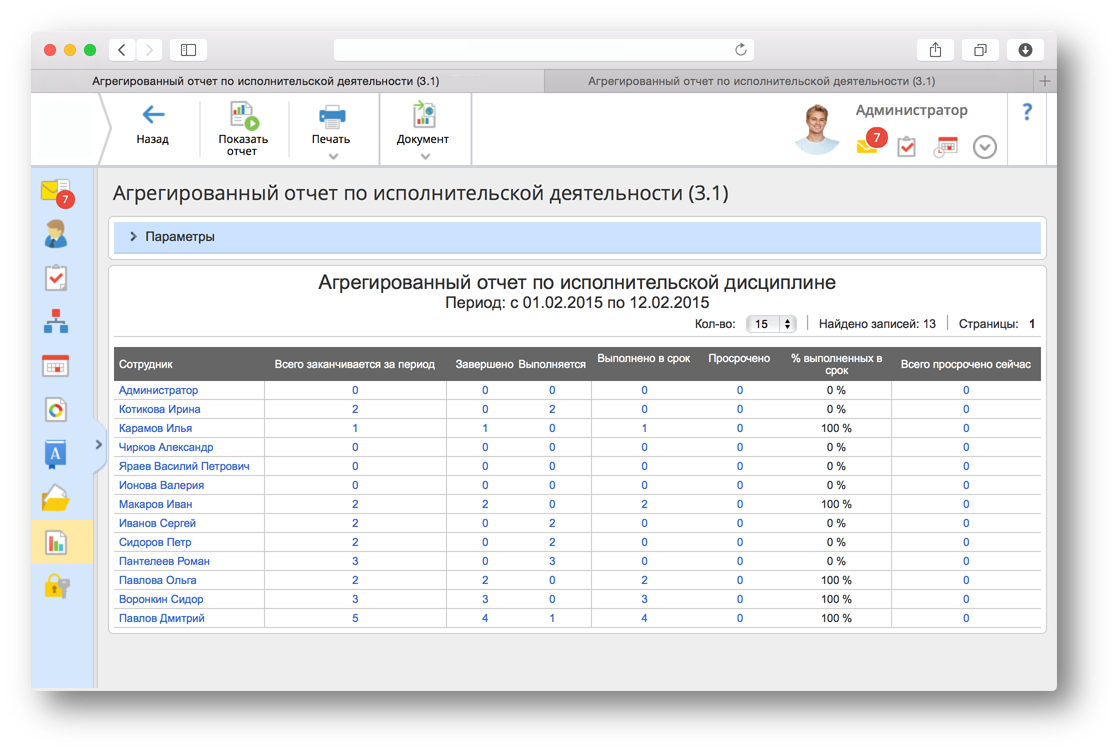Image resolution: width=1119 pixels, height=753 pixels.
Task: Click browser forward navigation button
Action: click(149, 50)
